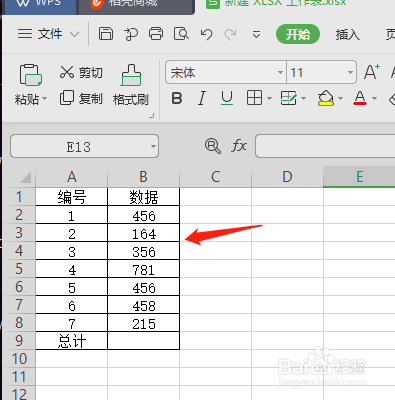This screenshot has height=400, width=395.
Task: Click cell containing 编号
Action: tap(72, 197)
